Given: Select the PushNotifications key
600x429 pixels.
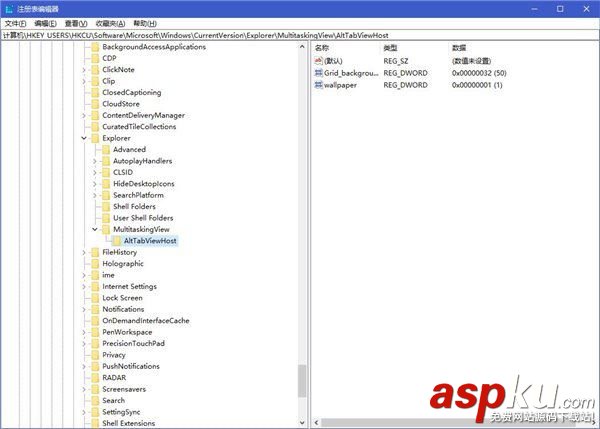Looking at the screenshot, I should click(x=131, y=366).
